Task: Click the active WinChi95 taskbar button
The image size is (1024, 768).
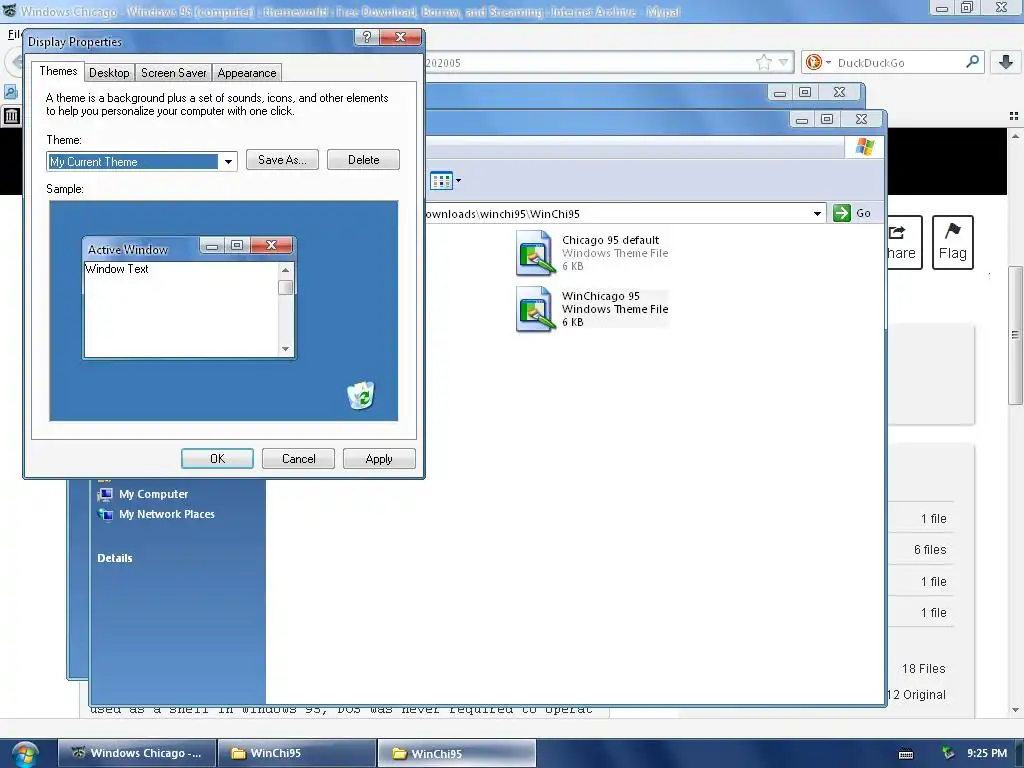Action: tap(457, 753)
